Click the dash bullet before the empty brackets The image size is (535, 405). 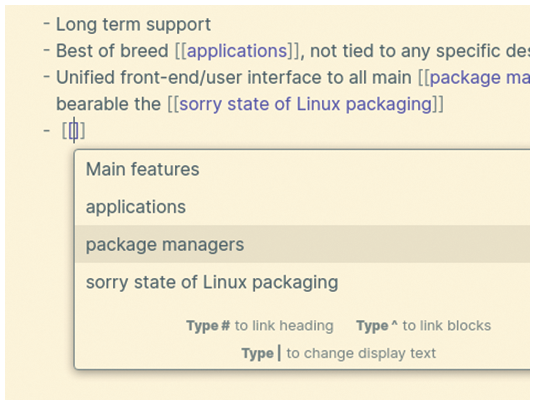tap(47, 130)
